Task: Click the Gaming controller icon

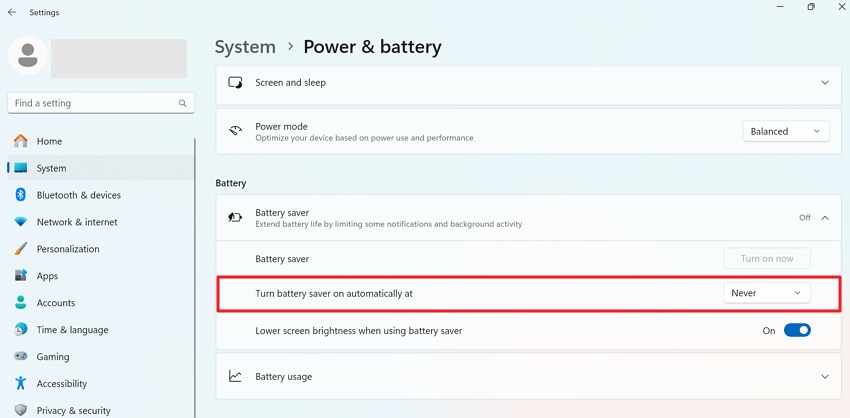Action: tap(21, 356)
